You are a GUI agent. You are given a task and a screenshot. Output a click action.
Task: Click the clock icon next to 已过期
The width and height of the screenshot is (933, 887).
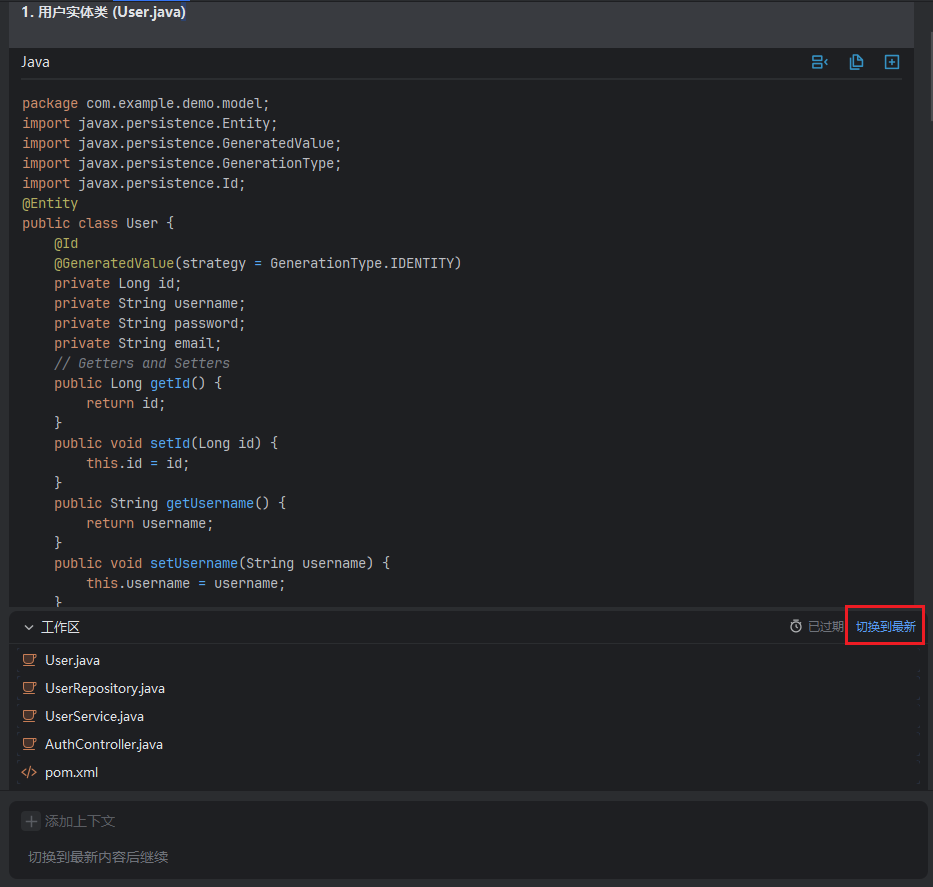(796, 626)
